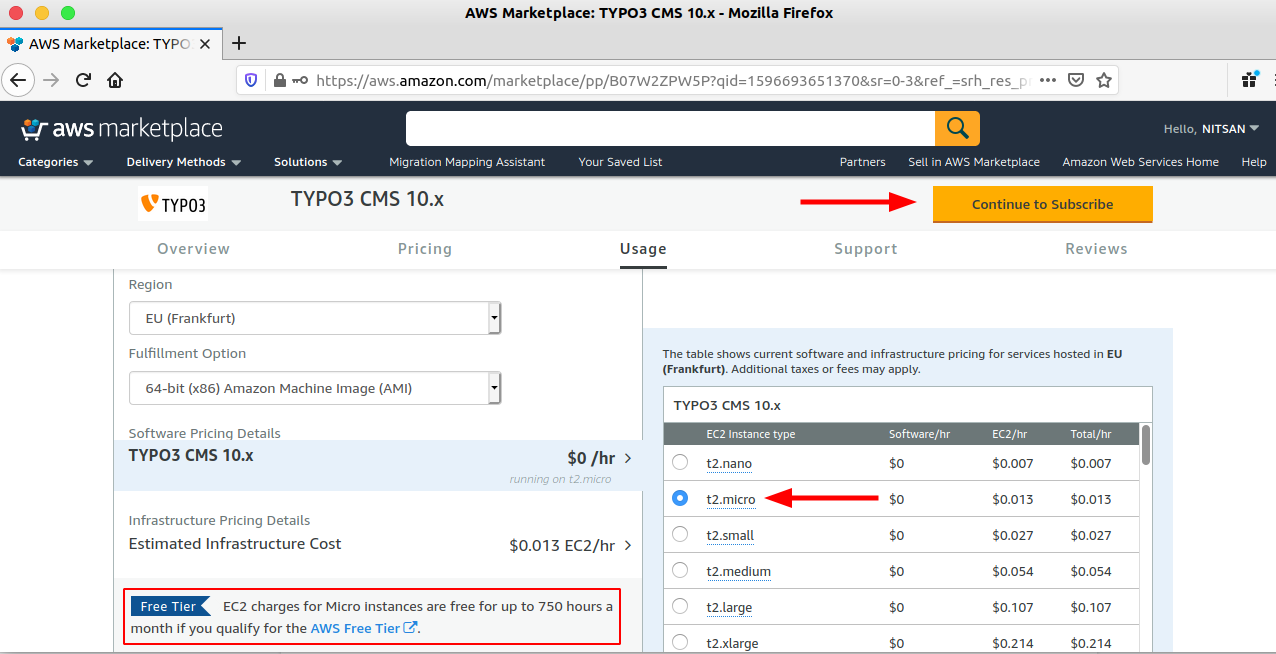
Task: Switch to the Reviews tab
Action: (x=1096, y=249)
